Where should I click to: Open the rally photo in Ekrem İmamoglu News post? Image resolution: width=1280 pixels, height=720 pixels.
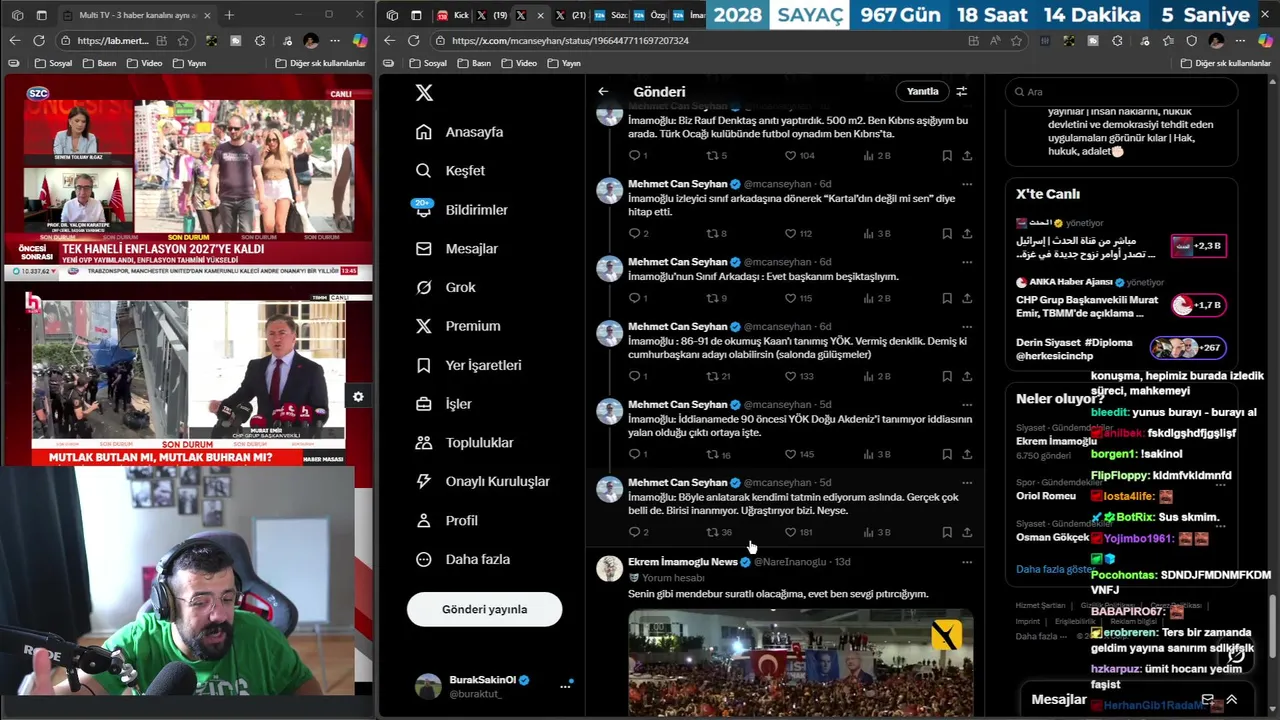(800, 662)
